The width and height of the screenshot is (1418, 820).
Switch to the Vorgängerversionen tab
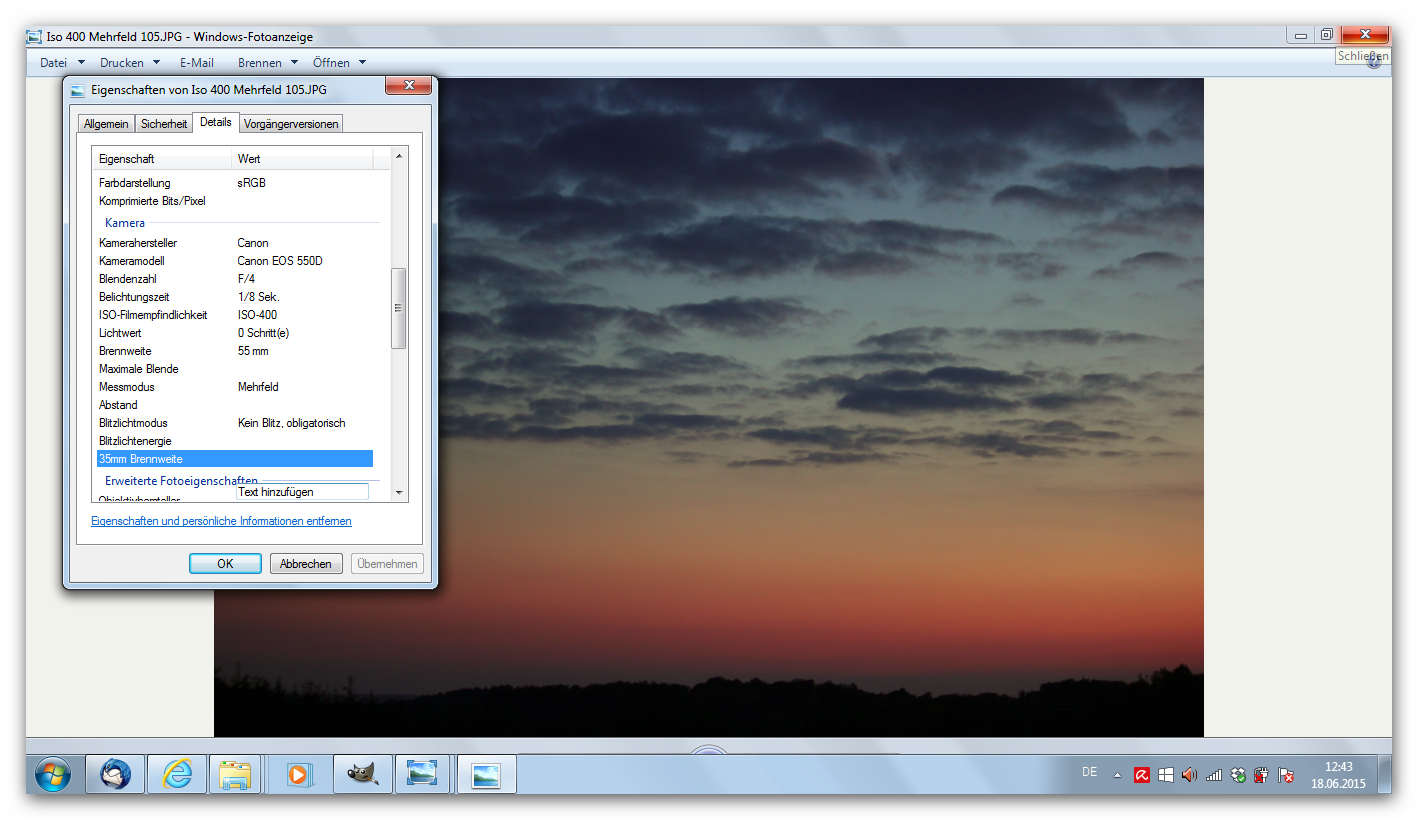coord(291,124)
